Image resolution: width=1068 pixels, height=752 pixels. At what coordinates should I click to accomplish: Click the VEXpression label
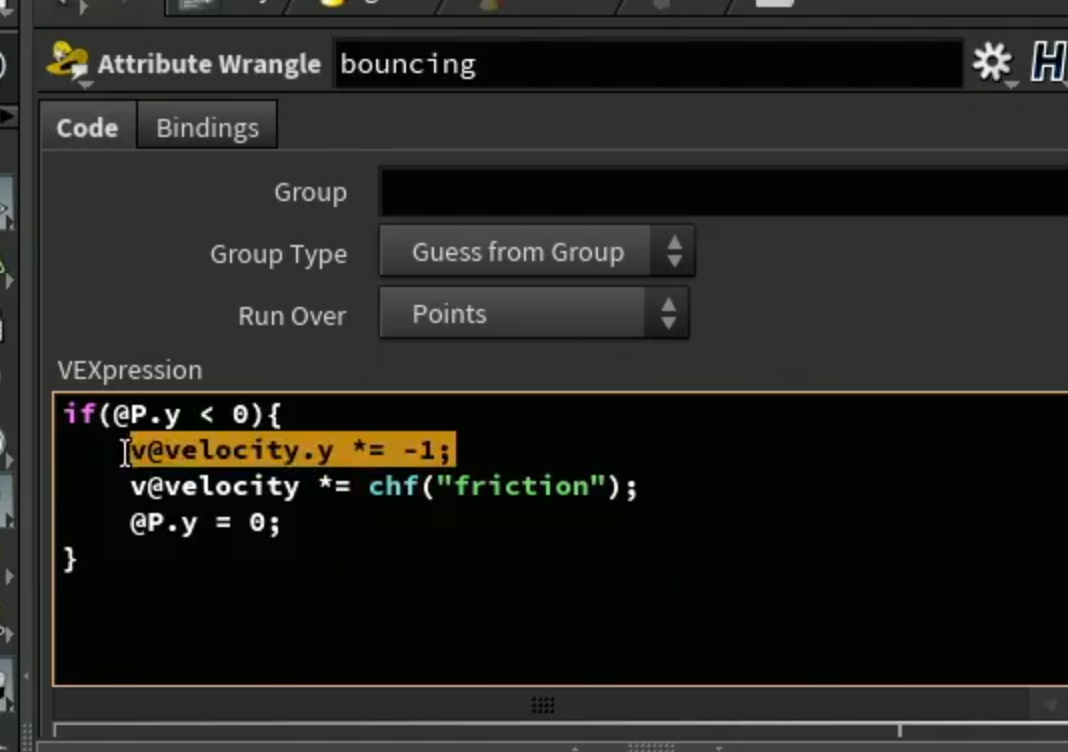pyautogui.click(x=130, y=371)
